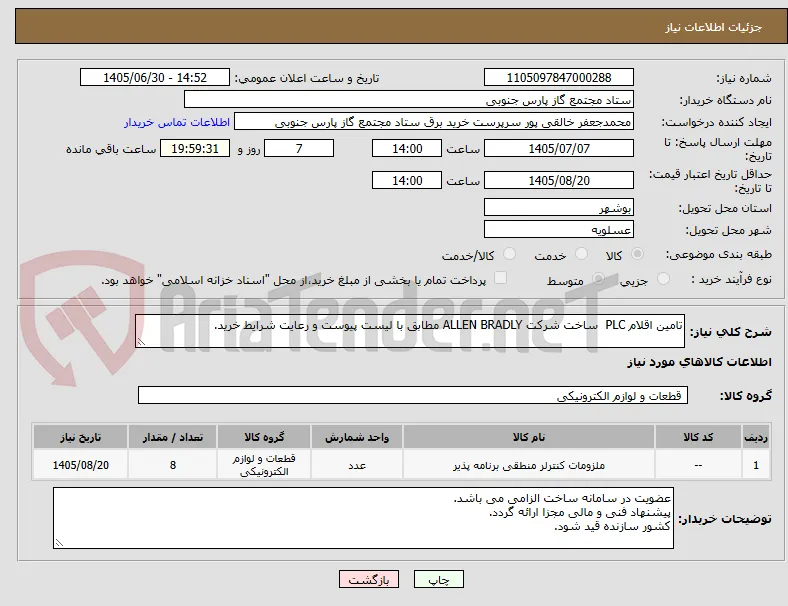This screenshot has height=606, width=788.
Task: Select the کالا/خدمت radio button
Action: 509,254
